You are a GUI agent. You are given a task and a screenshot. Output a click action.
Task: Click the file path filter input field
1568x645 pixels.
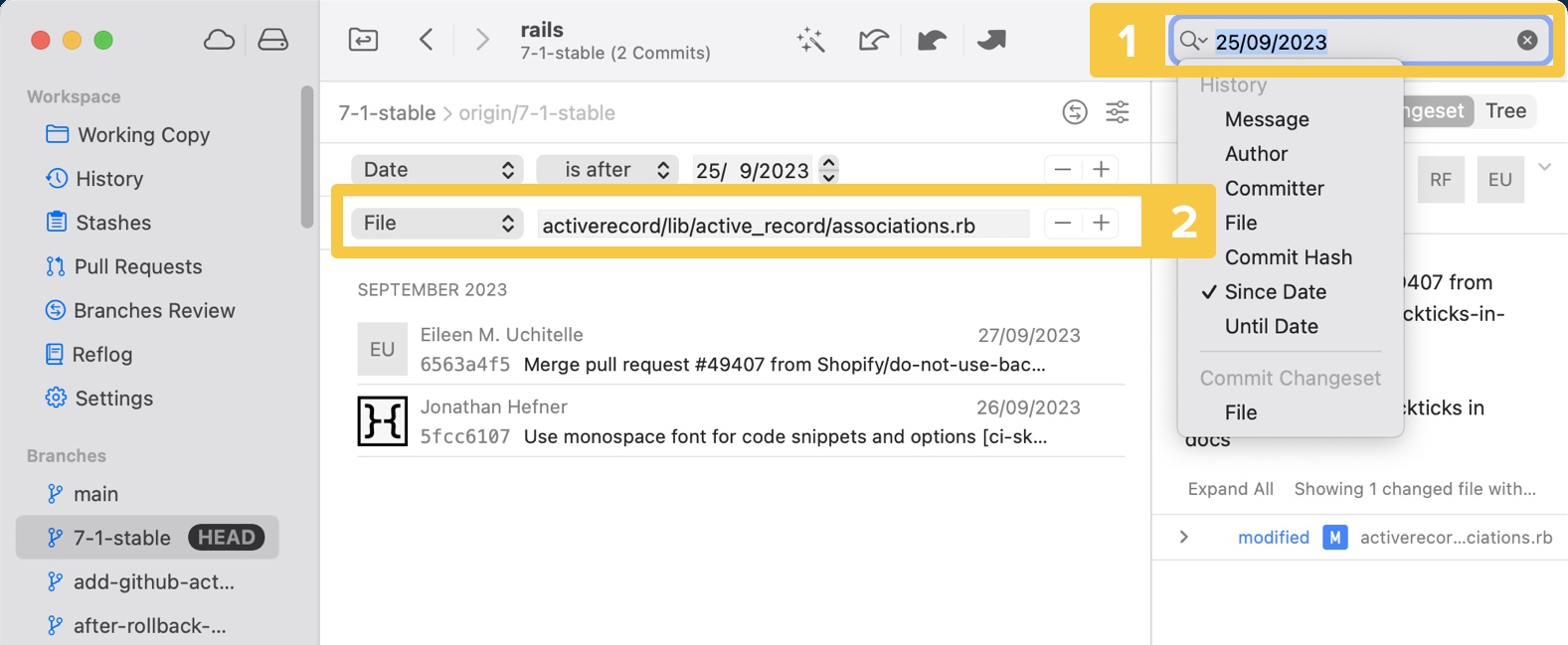click(783, 225)
